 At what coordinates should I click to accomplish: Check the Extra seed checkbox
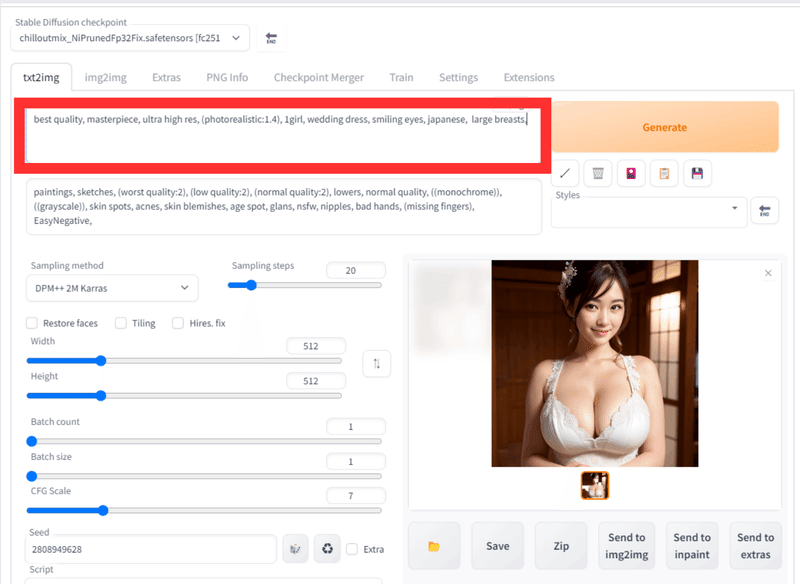pyautogui.click(x=352, y=549)
